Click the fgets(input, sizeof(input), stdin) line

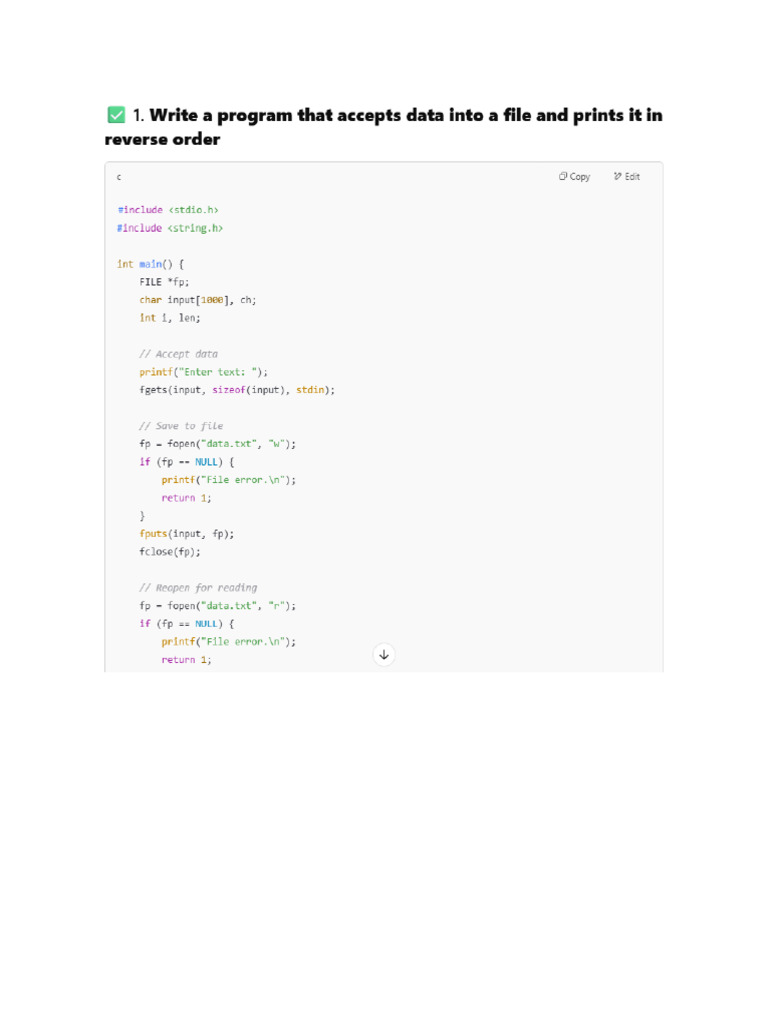237,390
